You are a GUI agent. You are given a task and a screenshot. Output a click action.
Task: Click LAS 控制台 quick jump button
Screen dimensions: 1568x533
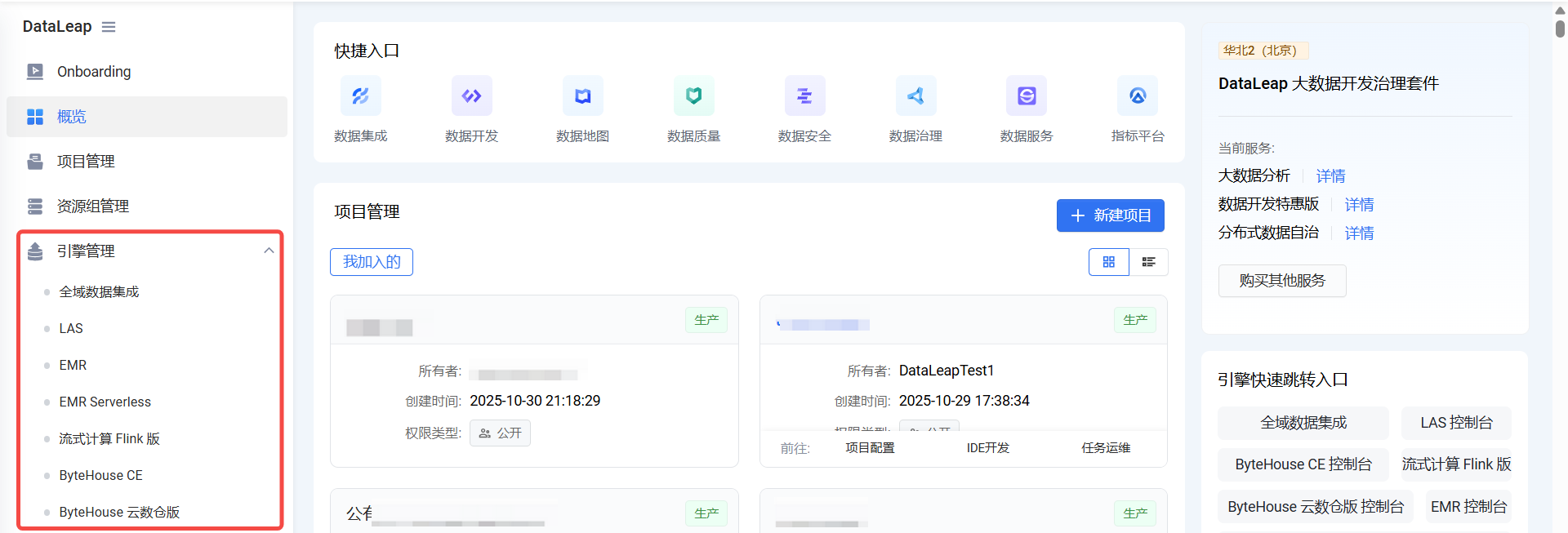point(1456,423)
